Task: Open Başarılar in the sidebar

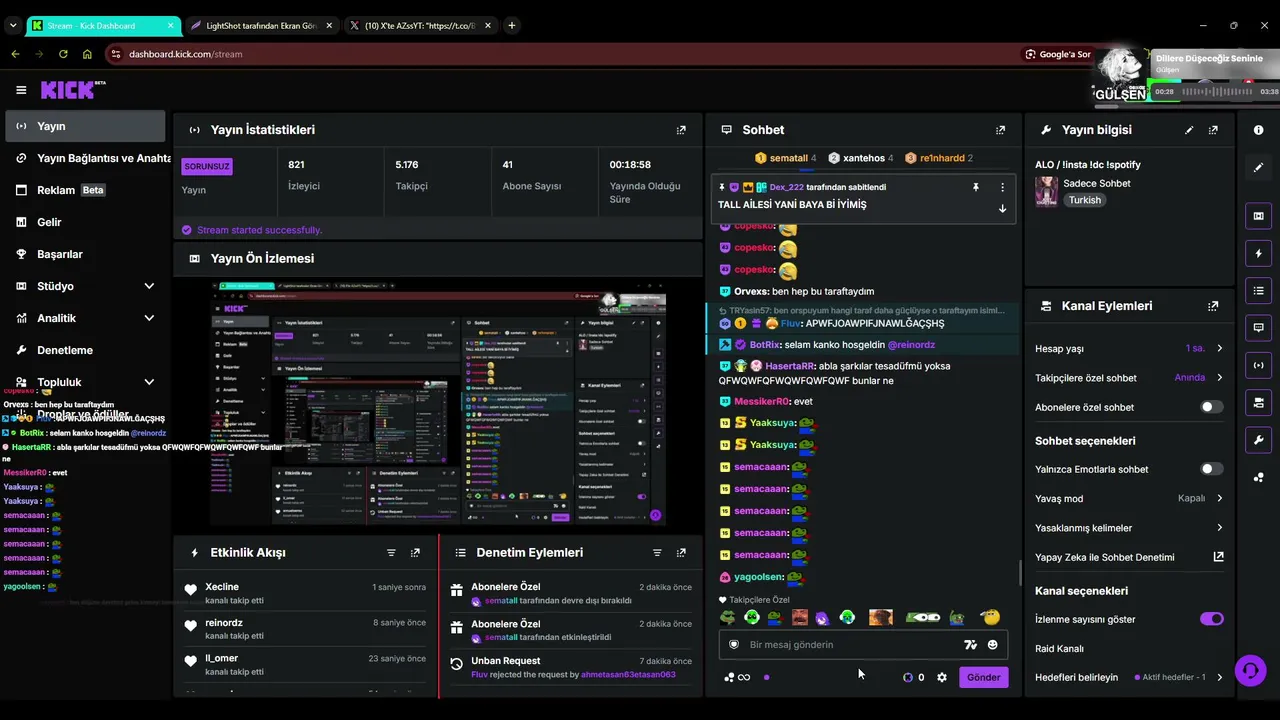Action: [x=83, y=254]
